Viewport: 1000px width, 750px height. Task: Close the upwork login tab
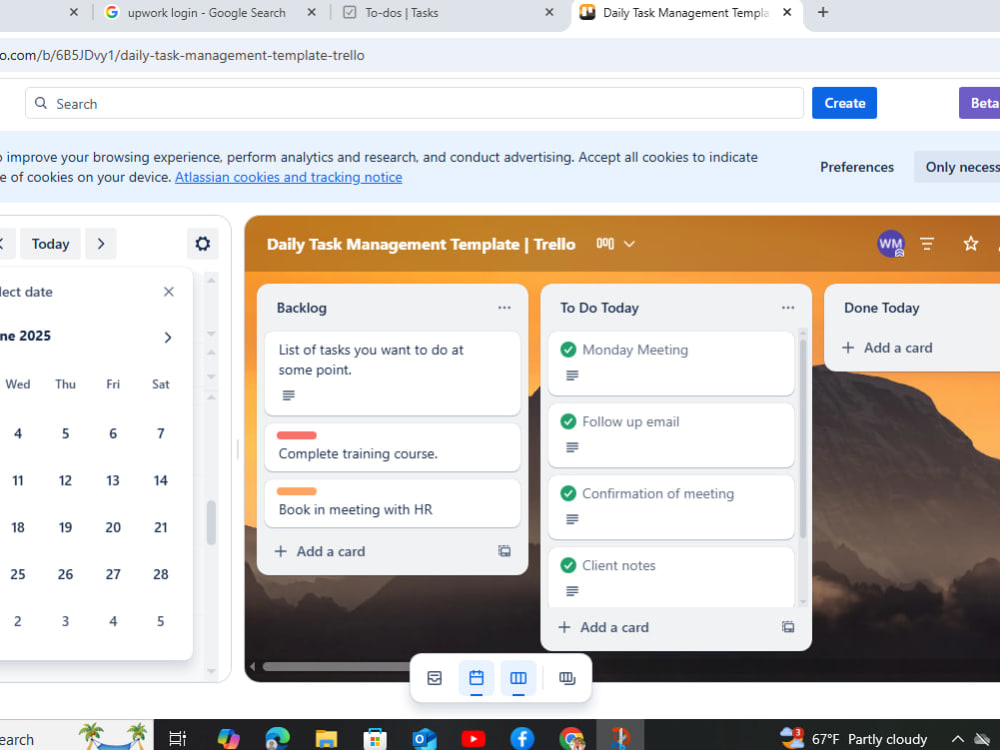click(x=311, y=12)
